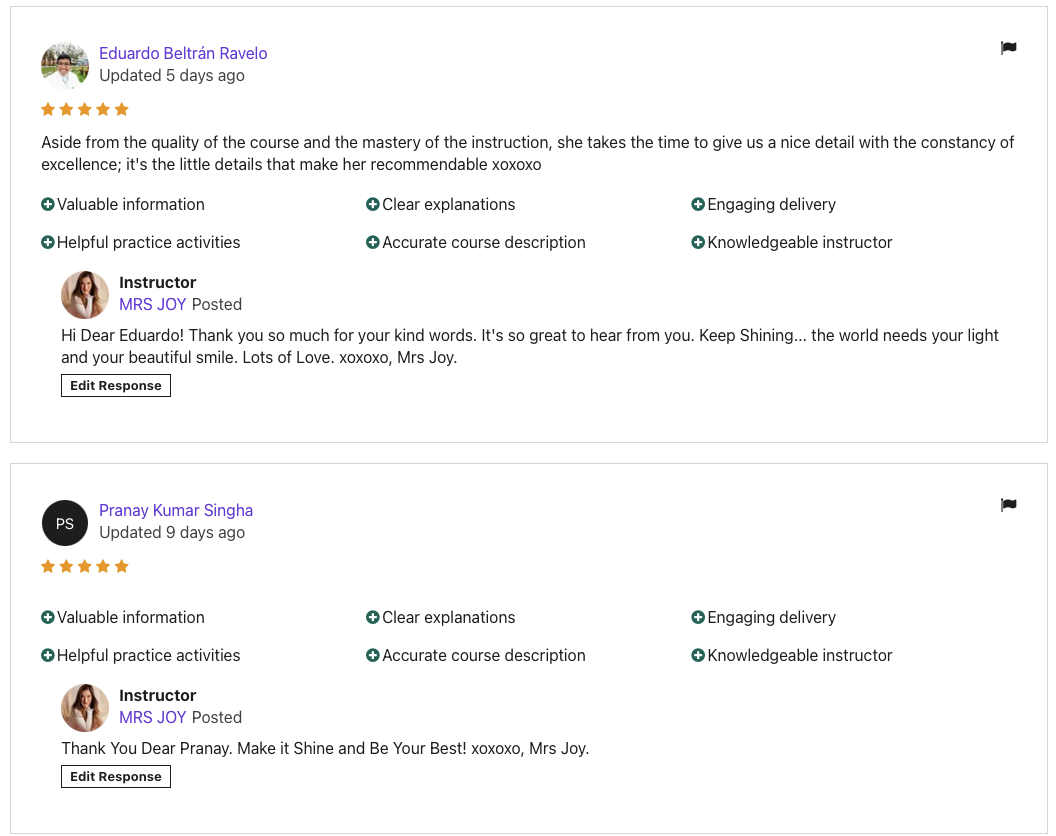Click the PS initials avatar

pyautogui.click(x=65, y=523)
